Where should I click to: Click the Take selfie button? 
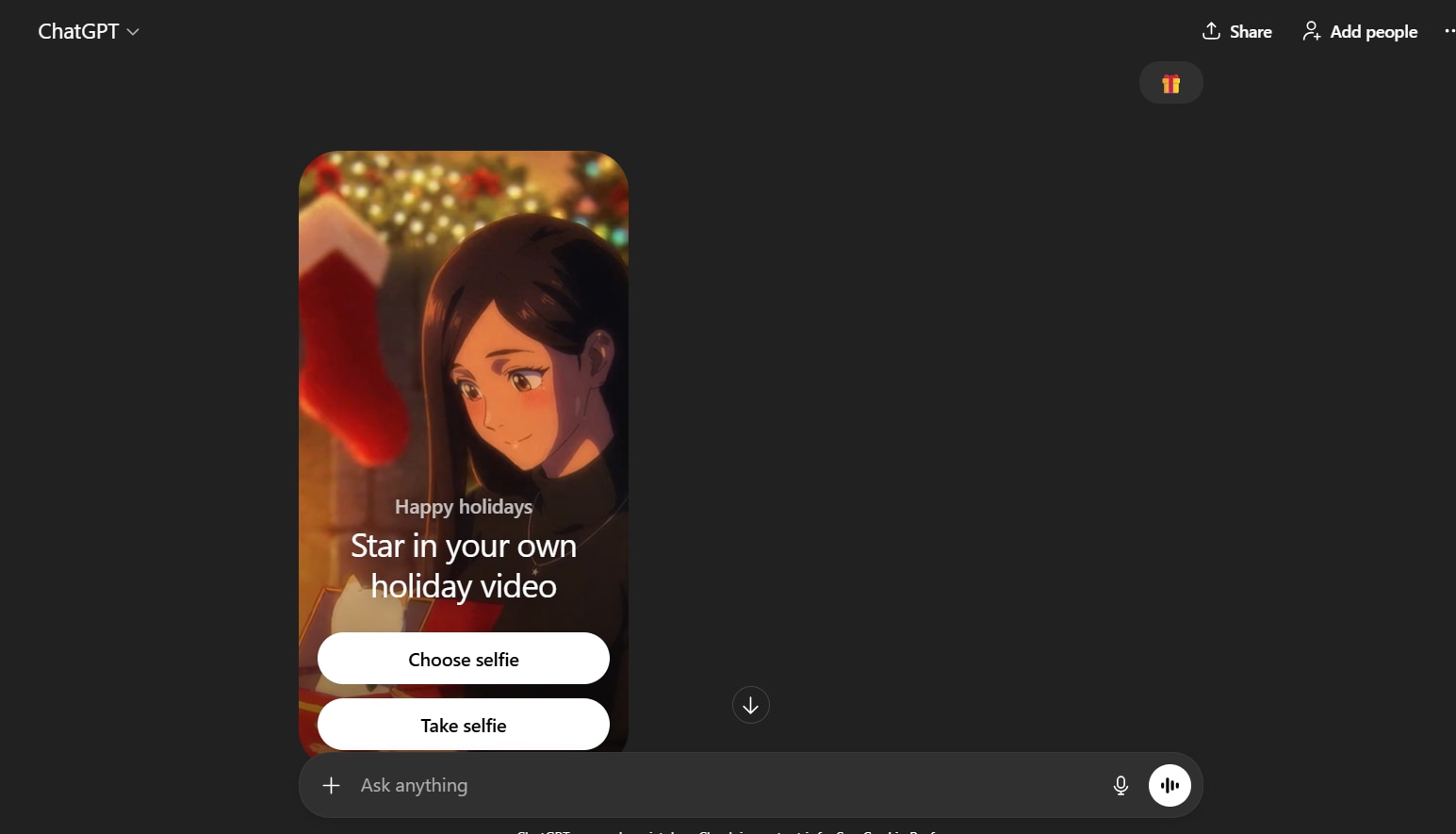click(464, 725)
